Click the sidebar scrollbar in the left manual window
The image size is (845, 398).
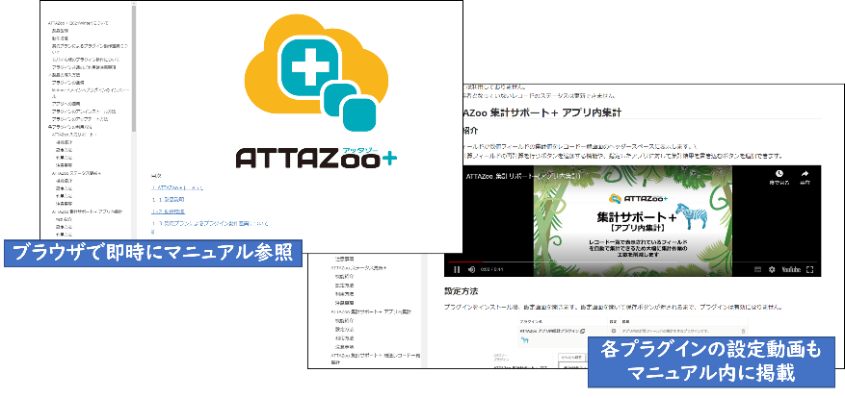pos(134,69)
